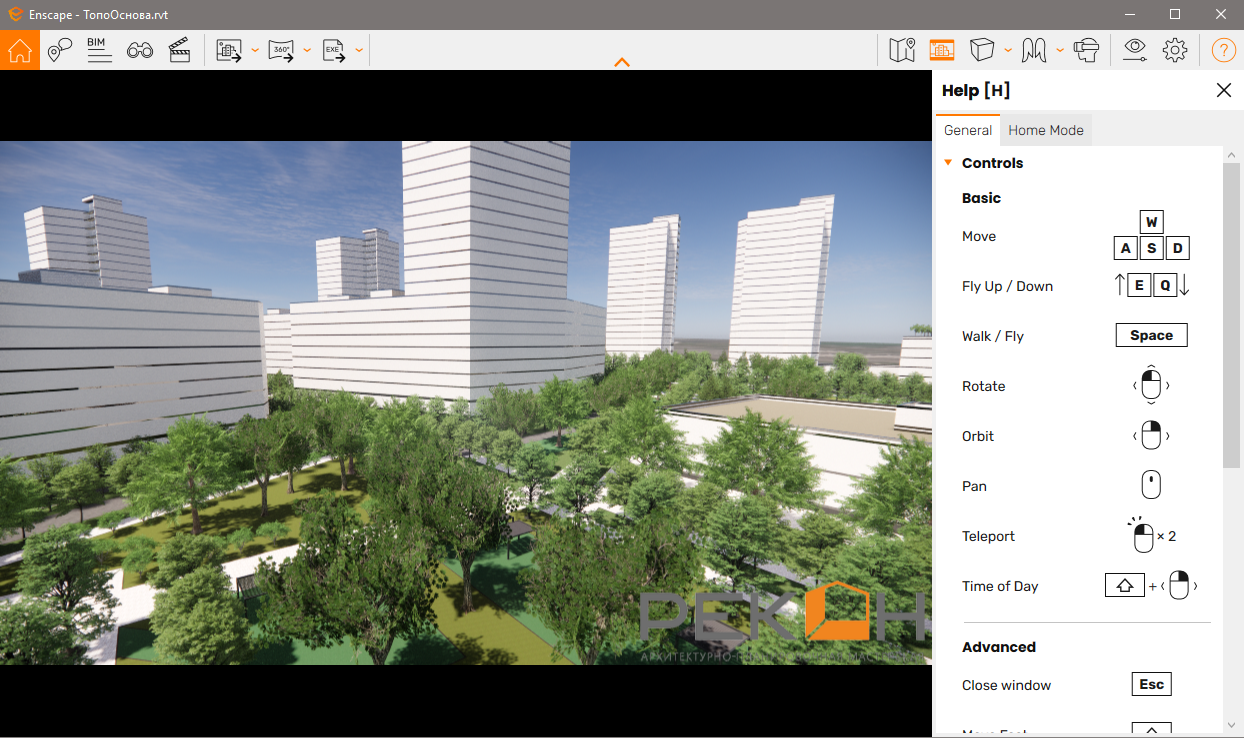Open the BIM info panel

click(x=99, y=50)
